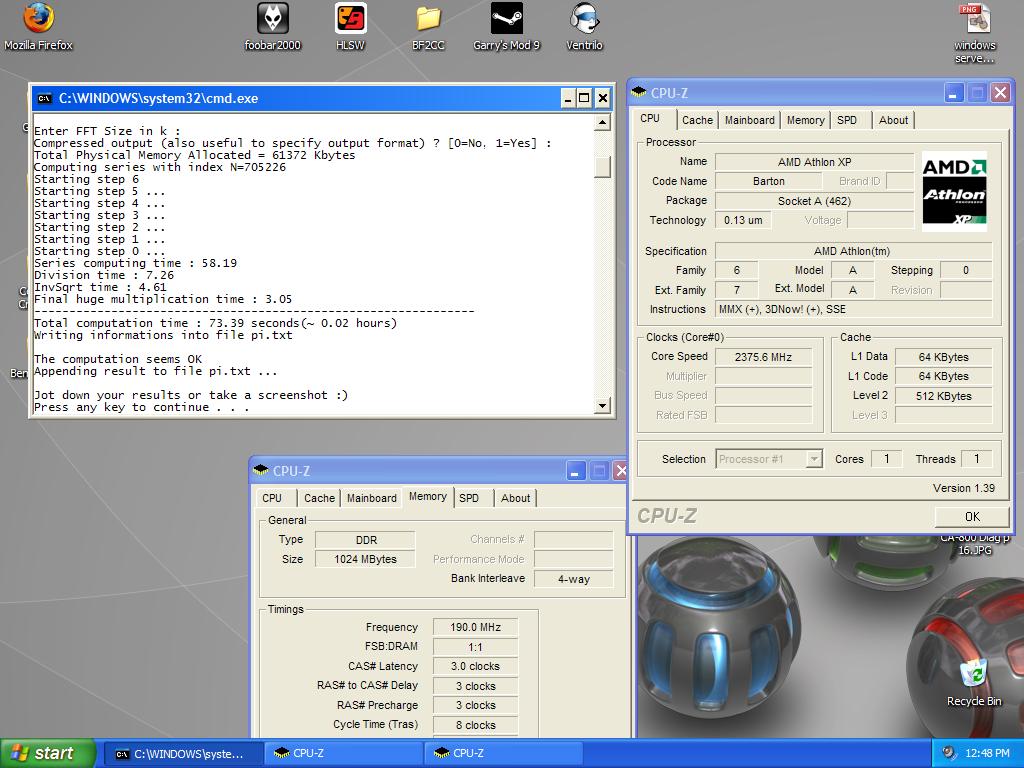1024x768 pixels.
Task: Click the memory Type value DDR
Action: tap(365, 540)
